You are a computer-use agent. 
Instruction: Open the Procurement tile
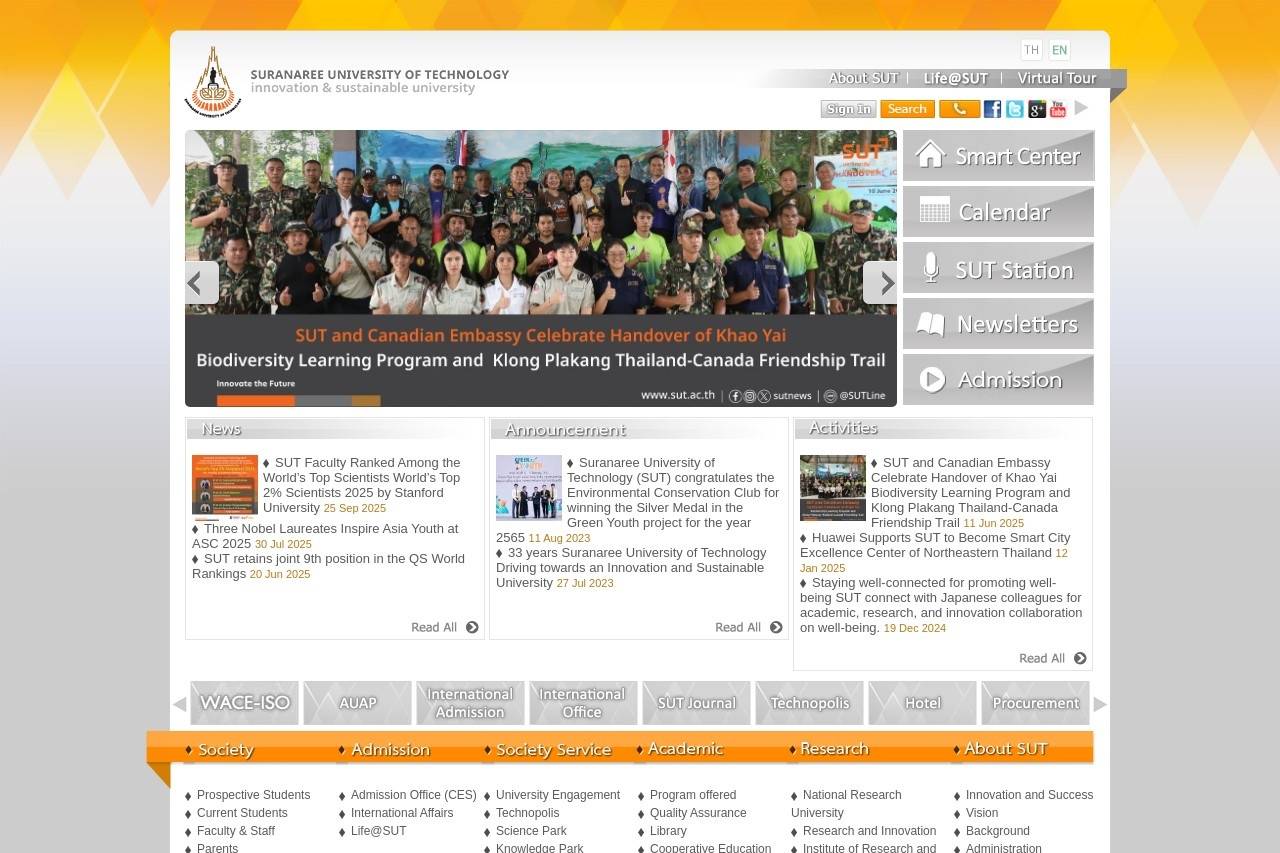click(1035, 703)
